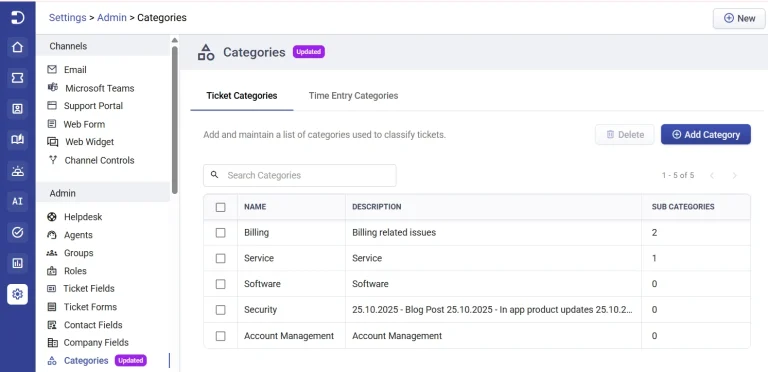Follow the Settings breadcrumb link
Viewport: 768px width, 372px height.
click(x=68, y=18)
